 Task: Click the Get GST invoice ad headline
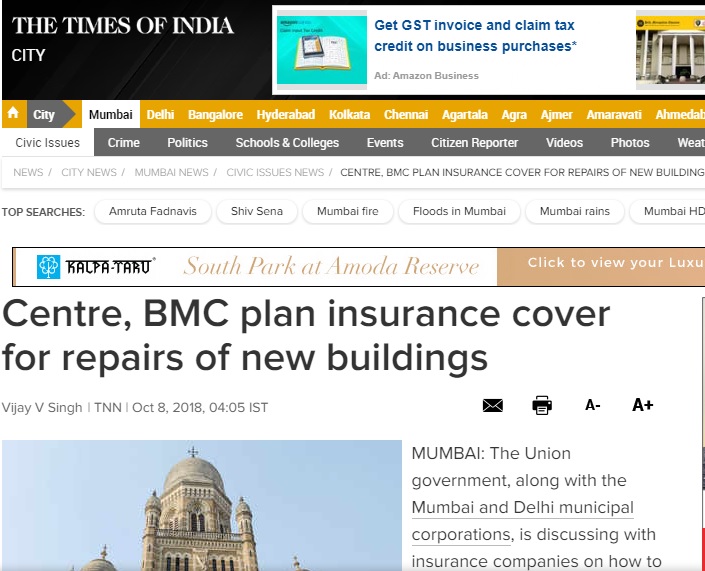coord(475,36)
